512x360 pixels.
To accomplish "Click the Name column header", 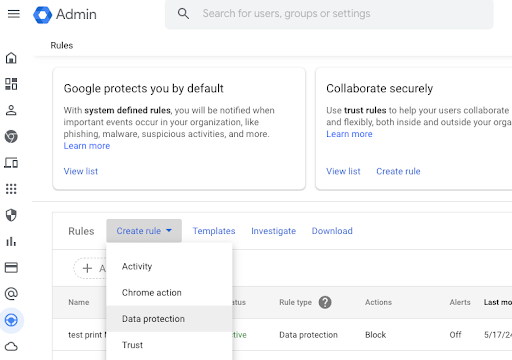I will click(79, 302).
